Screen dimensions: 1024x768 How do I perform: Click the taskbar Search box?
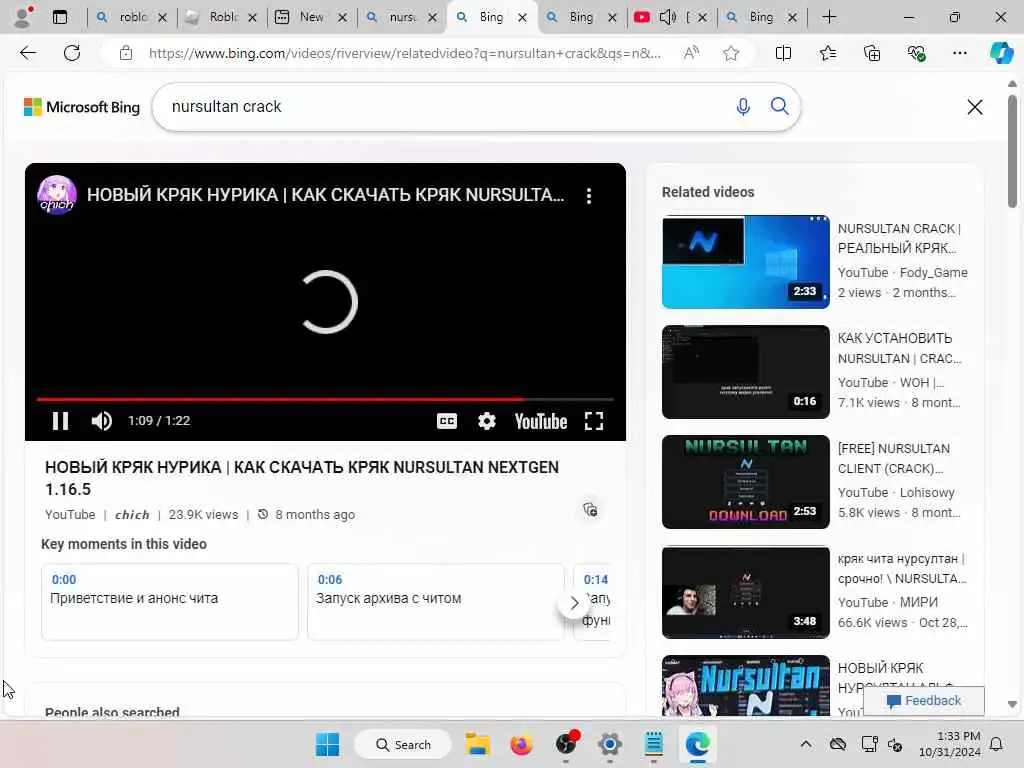tap(402, 744)
